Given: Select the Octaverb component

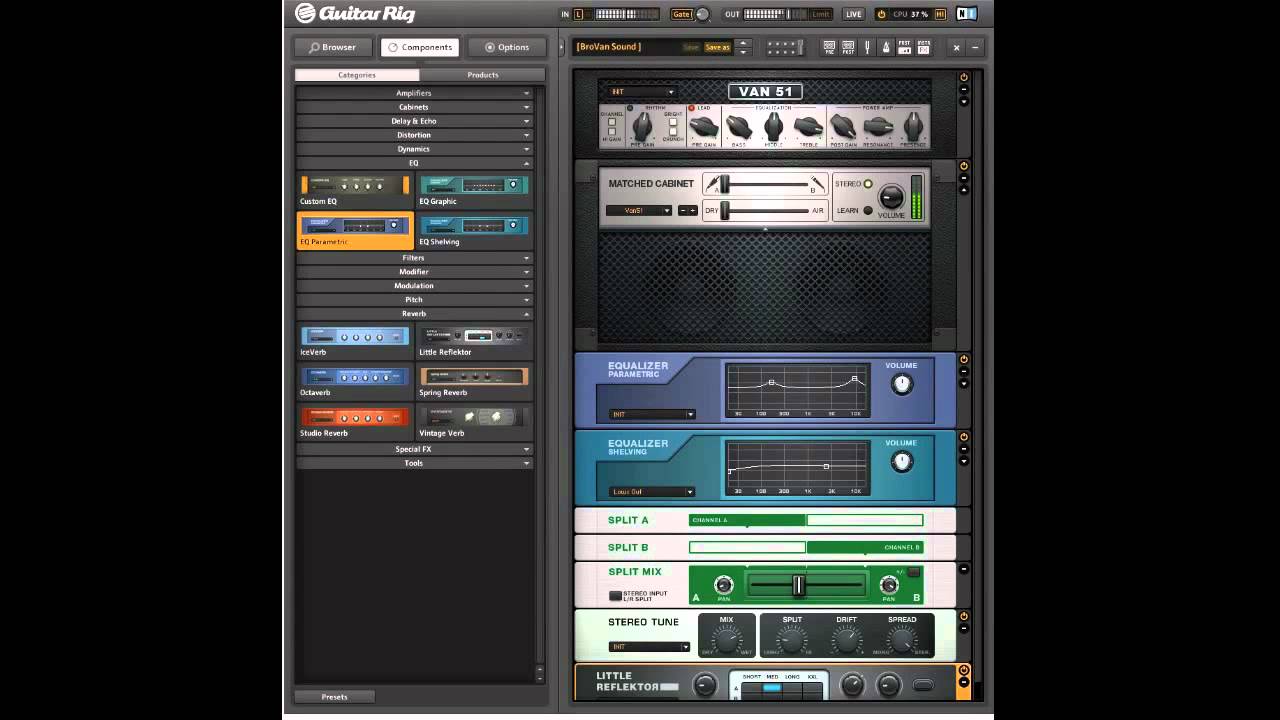Looking at the screenshot, I should point(355,382).
